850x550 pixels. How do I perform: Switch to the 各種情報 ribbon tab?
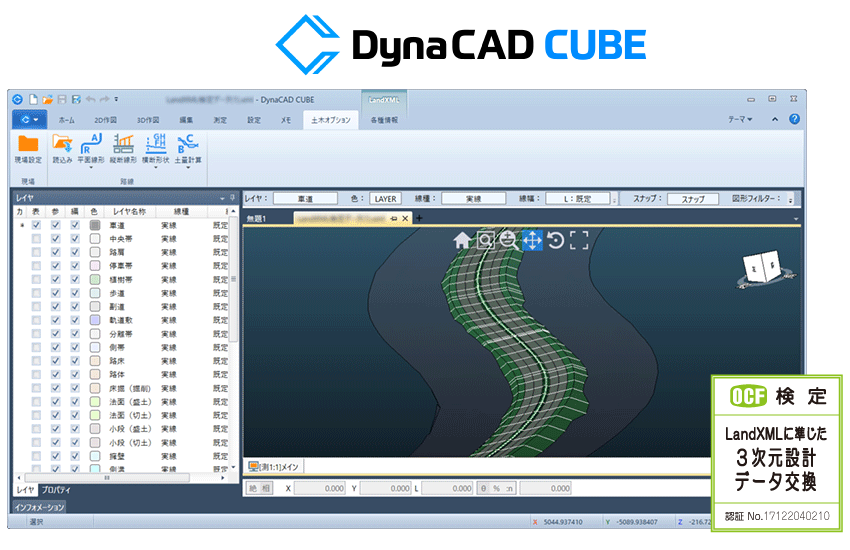coord(384,120)
